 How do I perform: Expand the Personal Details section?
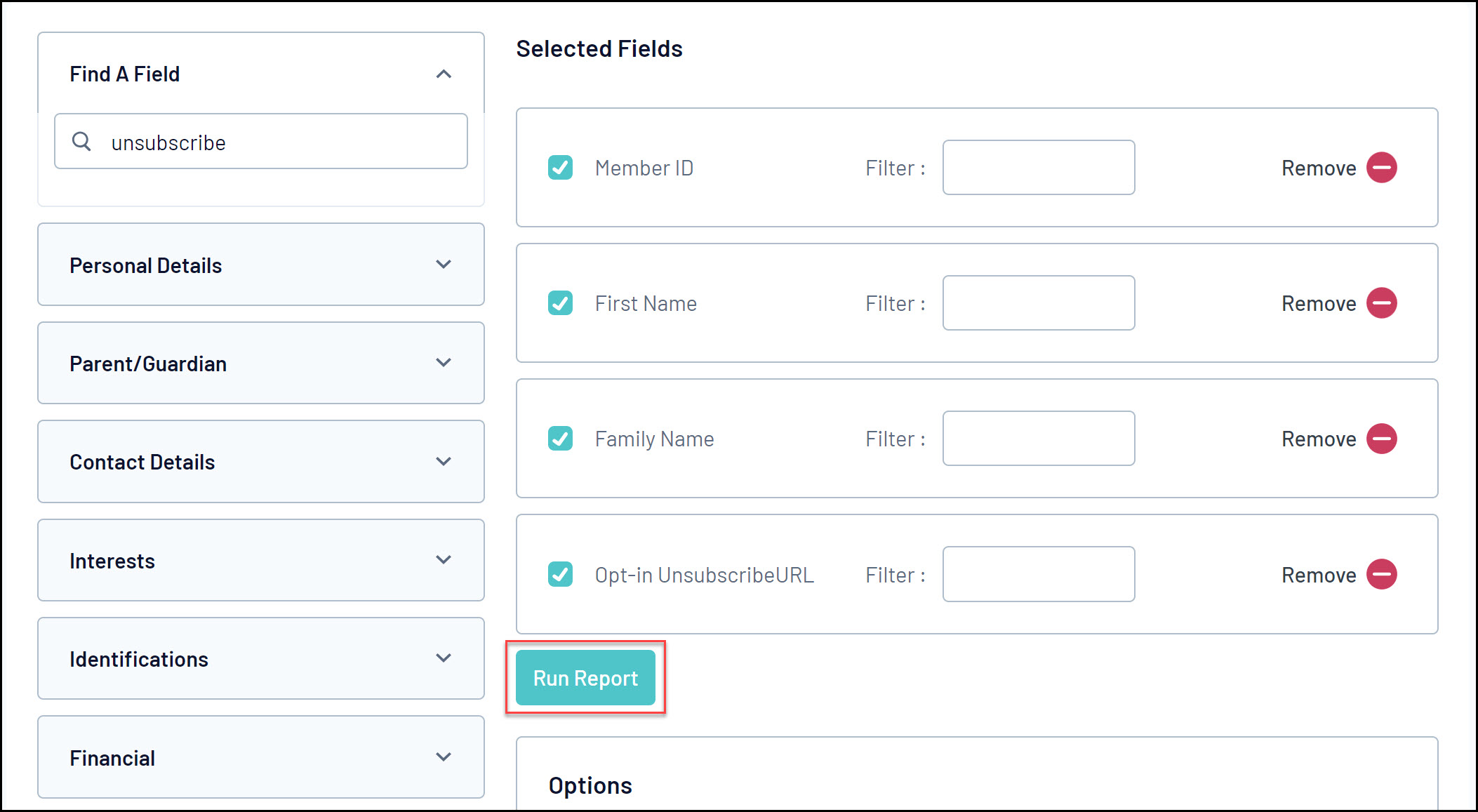pyautogui.click(x=444, y=265)
